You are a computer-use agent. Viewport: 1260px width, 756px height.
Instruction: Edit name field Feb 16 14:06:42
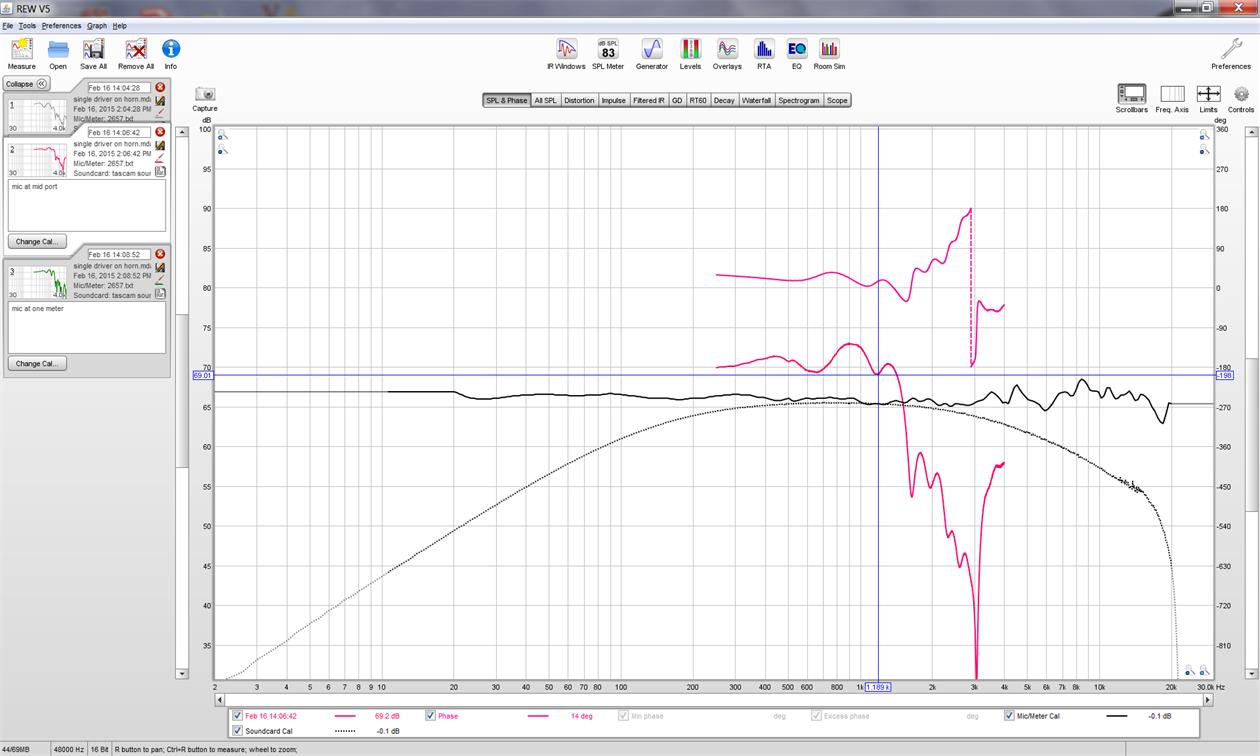click(x=119, y=132)
